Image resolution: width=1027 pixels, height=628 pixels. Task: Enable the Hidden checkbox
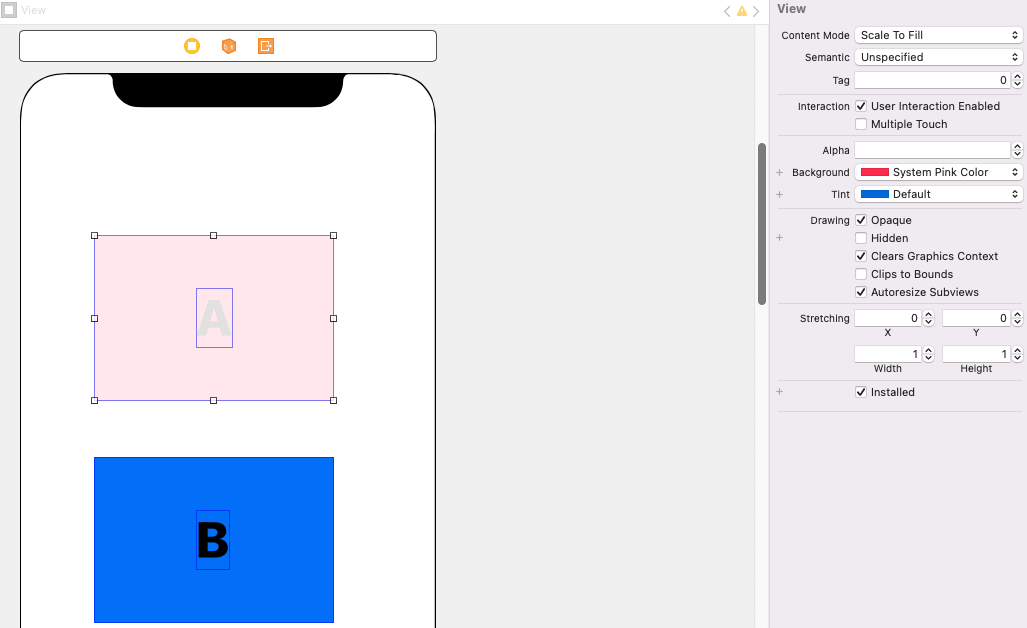861,238
